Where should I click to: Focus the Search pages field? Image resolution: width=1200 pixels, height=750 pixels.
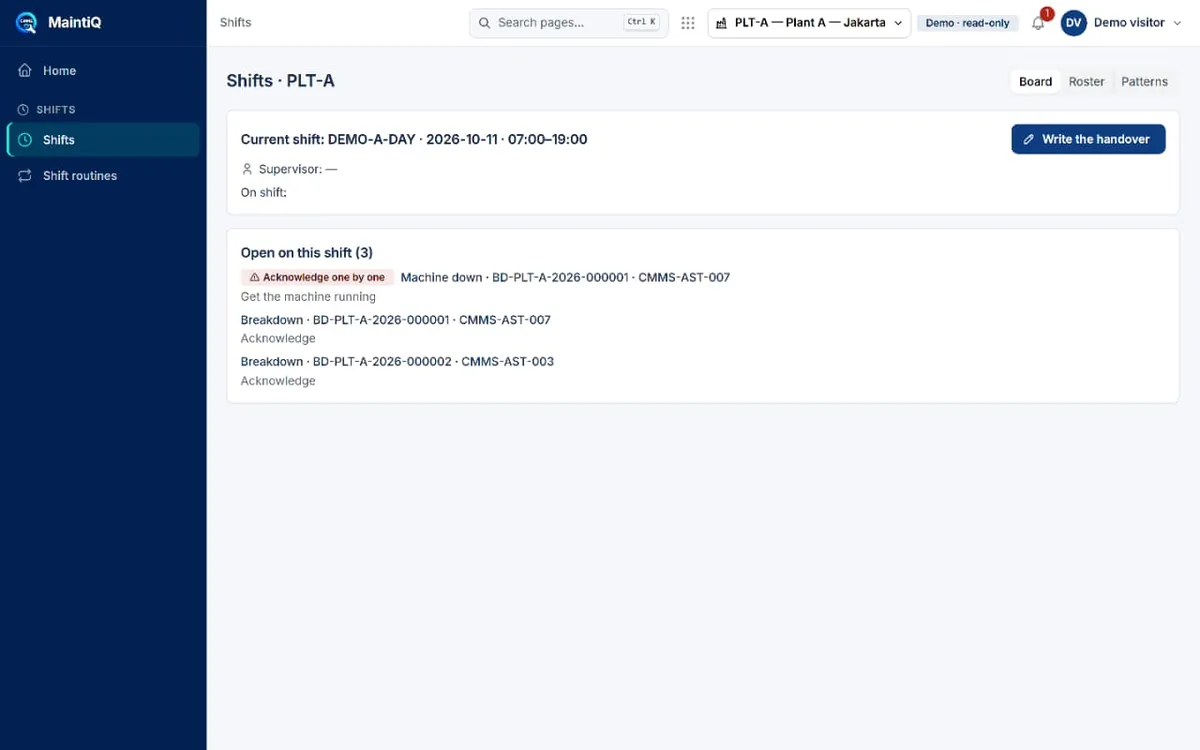coord(569,23)
